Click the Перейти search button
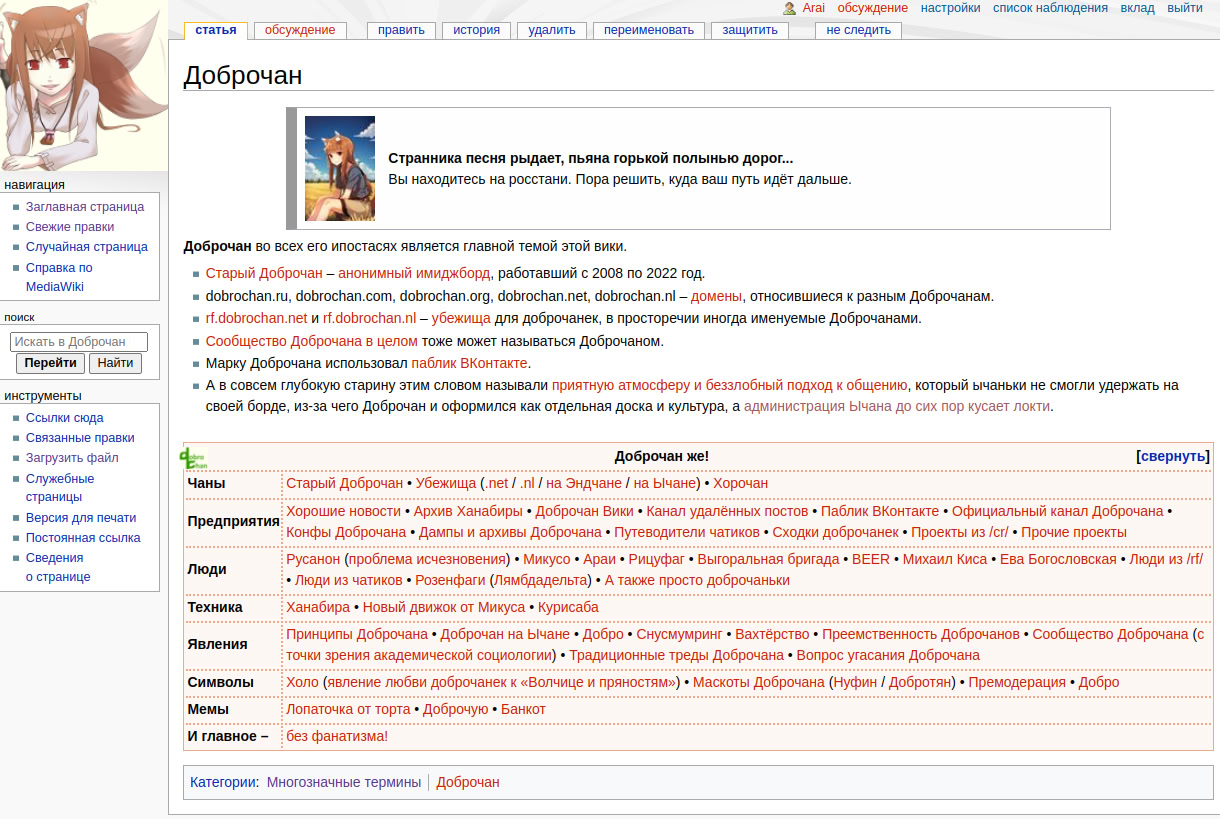Screen dimensions: 1220x819 pyautogui.click(x=51, y=363)
